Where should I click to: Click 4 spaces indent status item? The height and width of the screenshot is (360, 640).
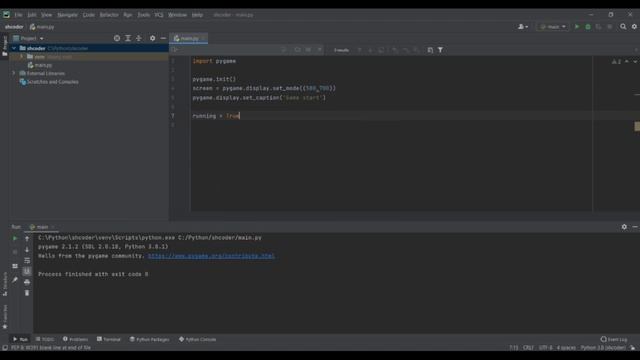tap(566, 348)
